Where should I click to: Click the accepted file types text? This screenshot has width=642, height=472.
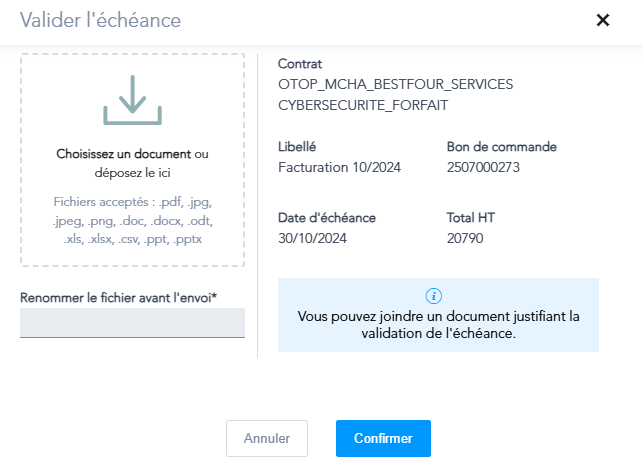point(132,221)
